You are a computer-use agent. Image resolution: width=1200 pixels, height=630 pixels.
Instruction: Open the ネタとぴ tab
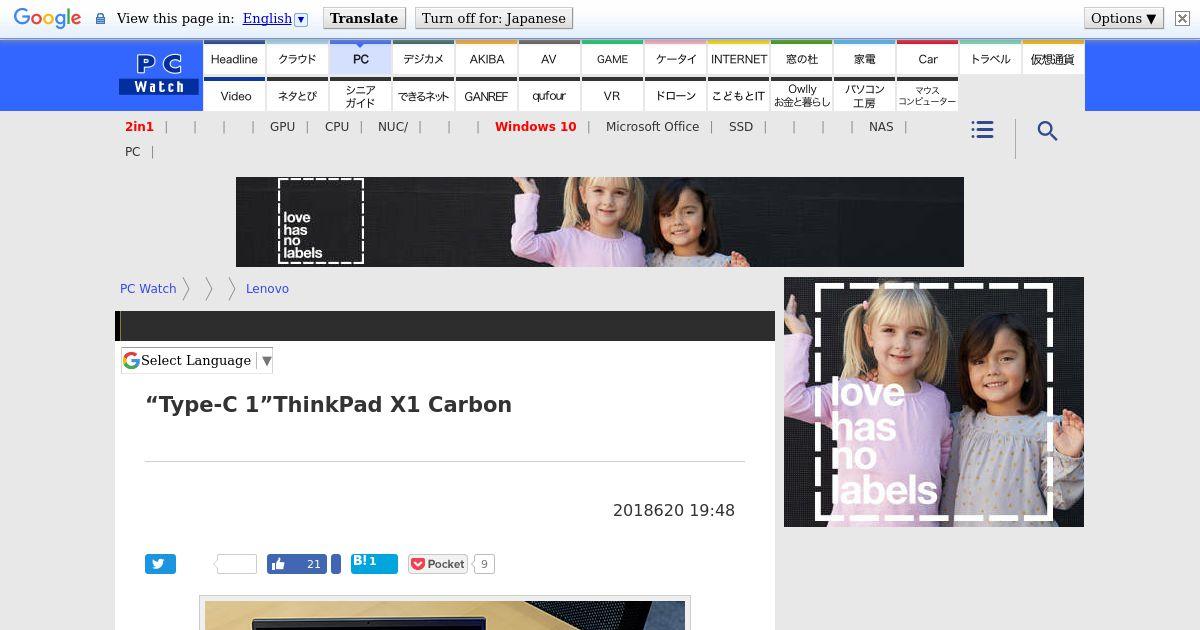[x=297, y=95]
